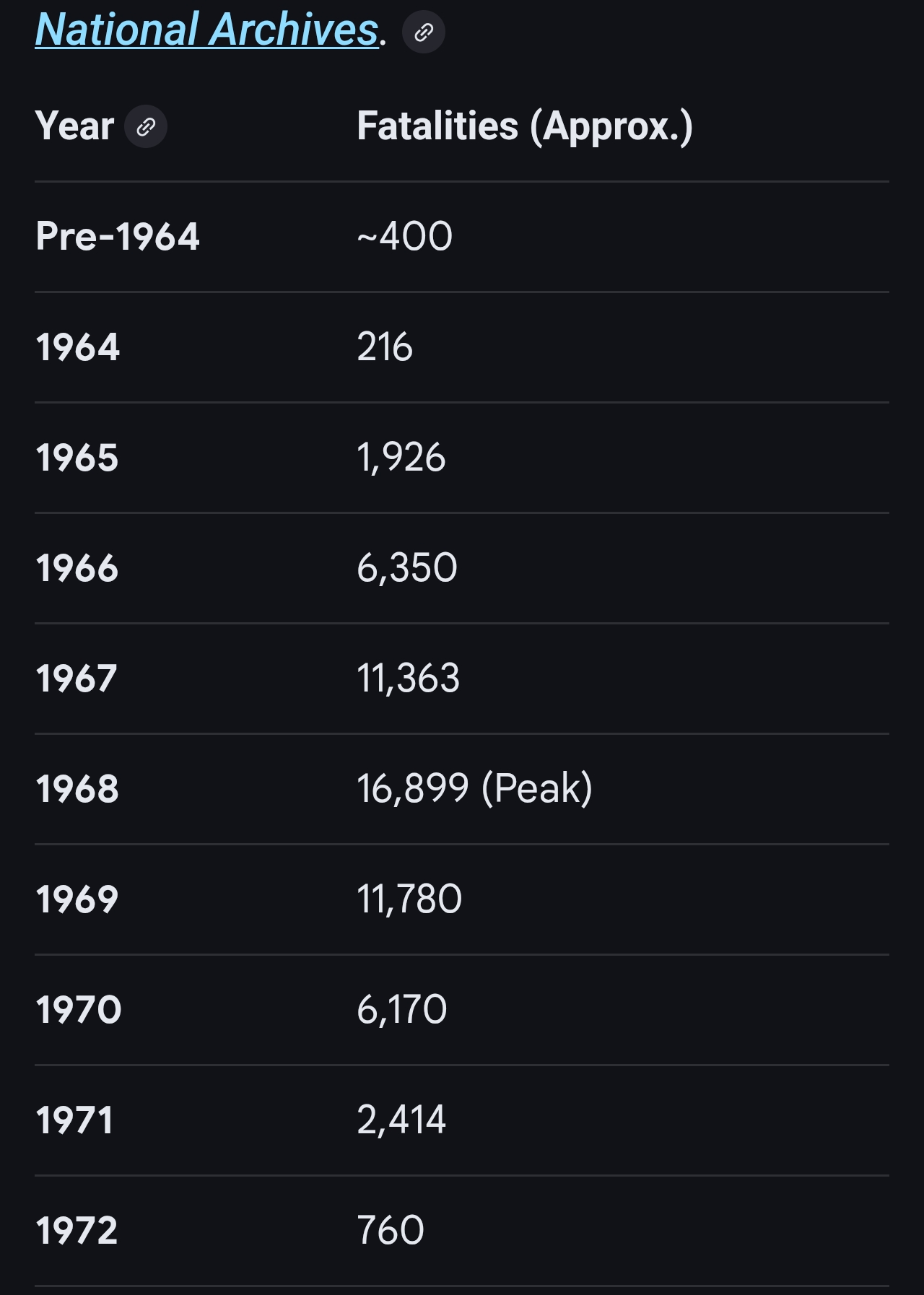The height and width of the screenshot is (1295, 924).
Task: Click the 216 fatalities value
Action: tap(385, 347)
